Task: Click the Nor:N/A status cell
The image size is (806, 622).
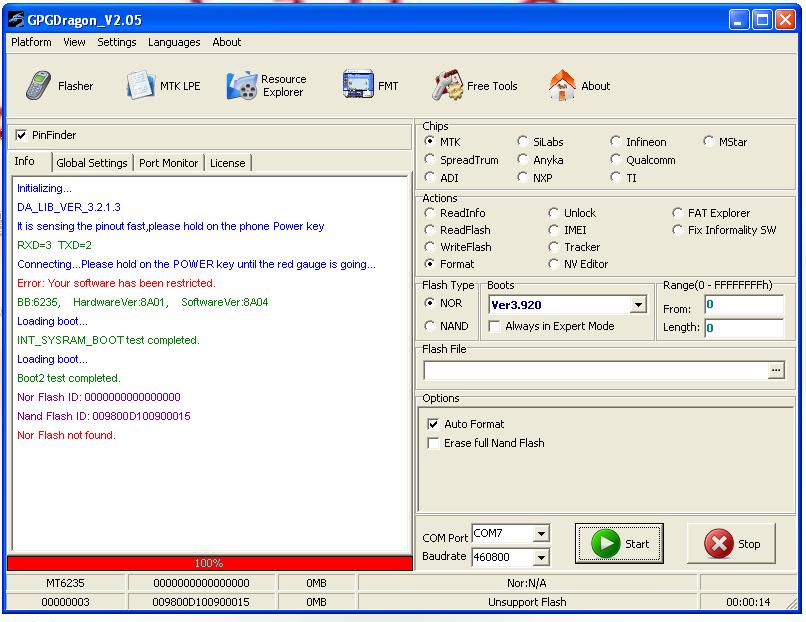Action: (x=527, y=583)
